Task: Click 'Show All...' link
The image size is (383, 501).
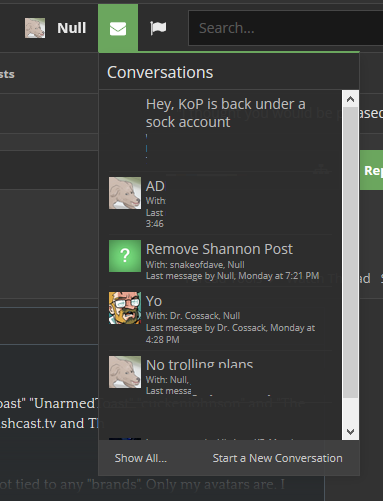Action: (141, 458)
